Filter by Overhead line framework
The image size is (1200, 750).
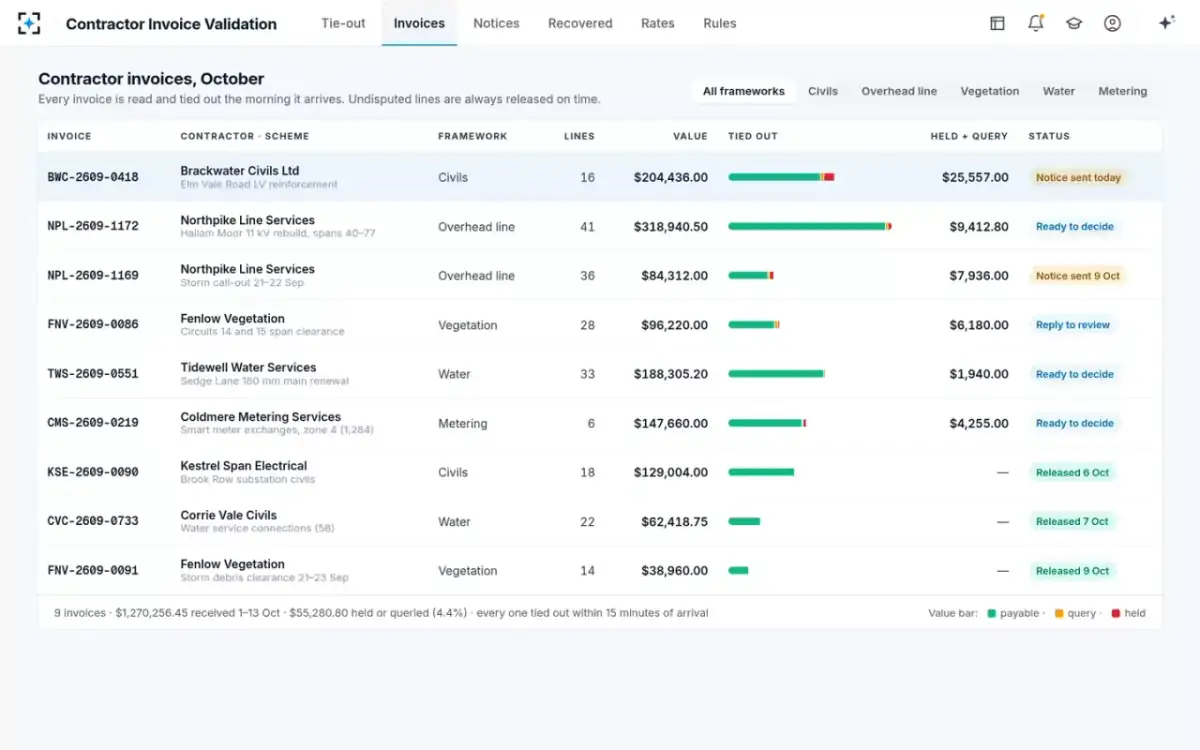(x=899, y=91)
